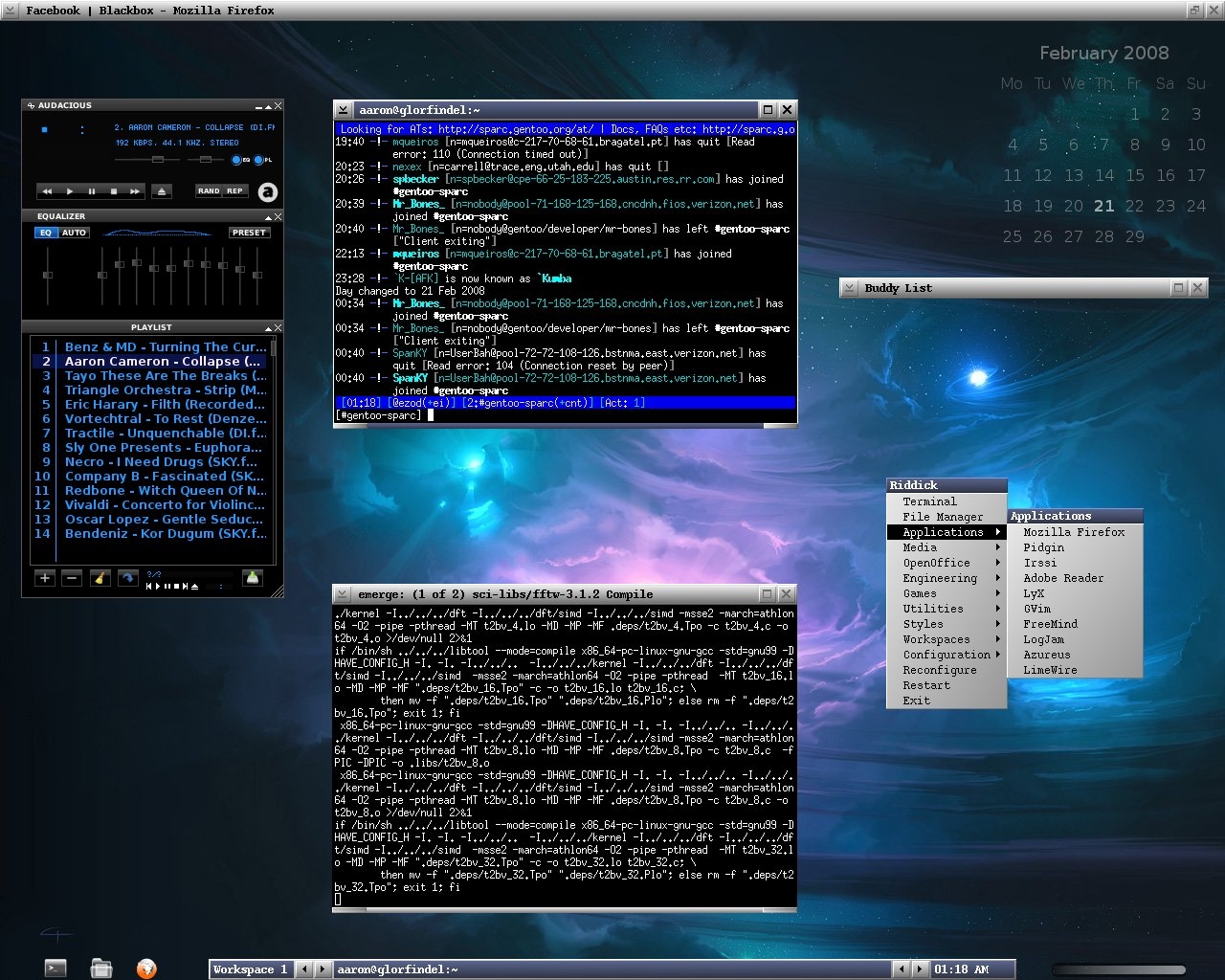Screen dimensions: 1225x980
Task: Click the mini next button in playlist footer
Action: 186,586
